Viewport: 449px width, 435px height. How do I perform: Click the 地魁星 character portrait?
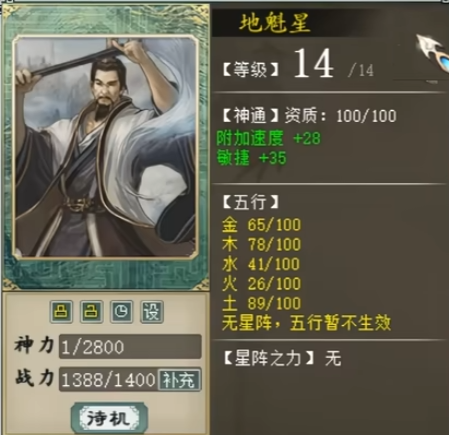(x=106, y=147)
